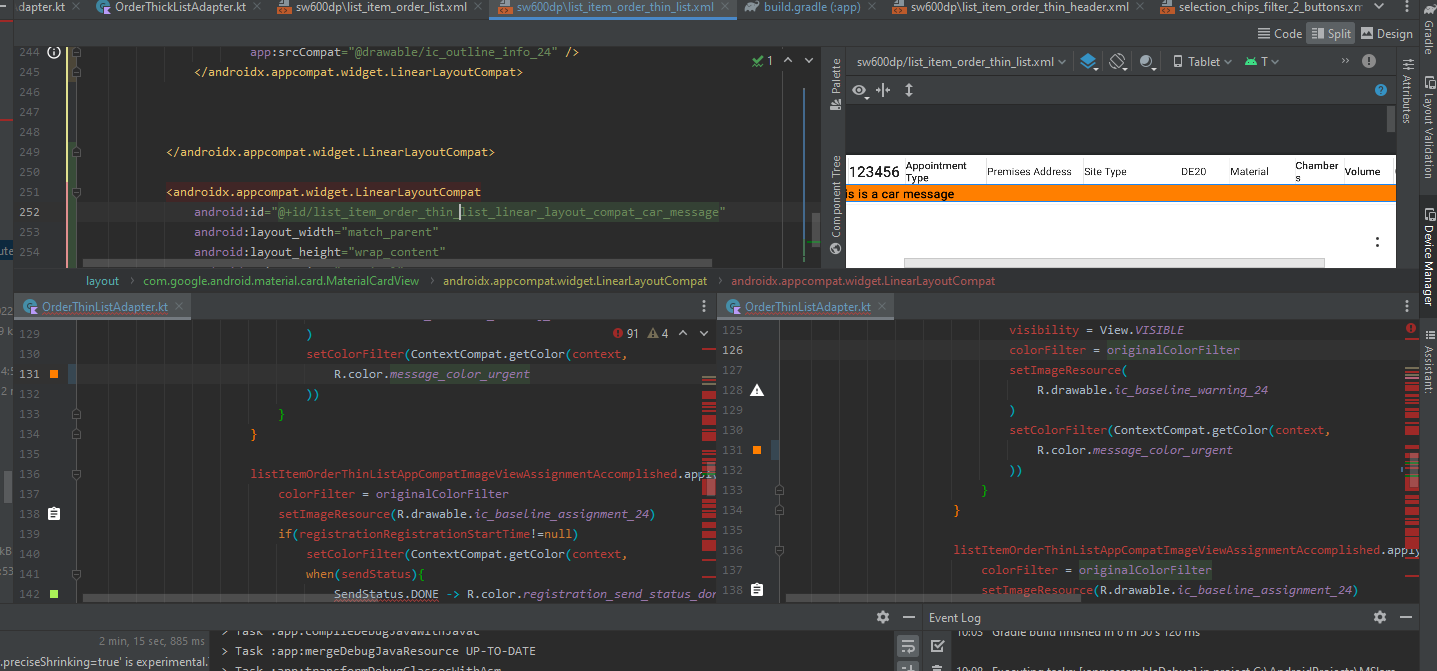1437x671 pixels.
Task: Open Event Log settings gear
Action: click(1379, 618)
